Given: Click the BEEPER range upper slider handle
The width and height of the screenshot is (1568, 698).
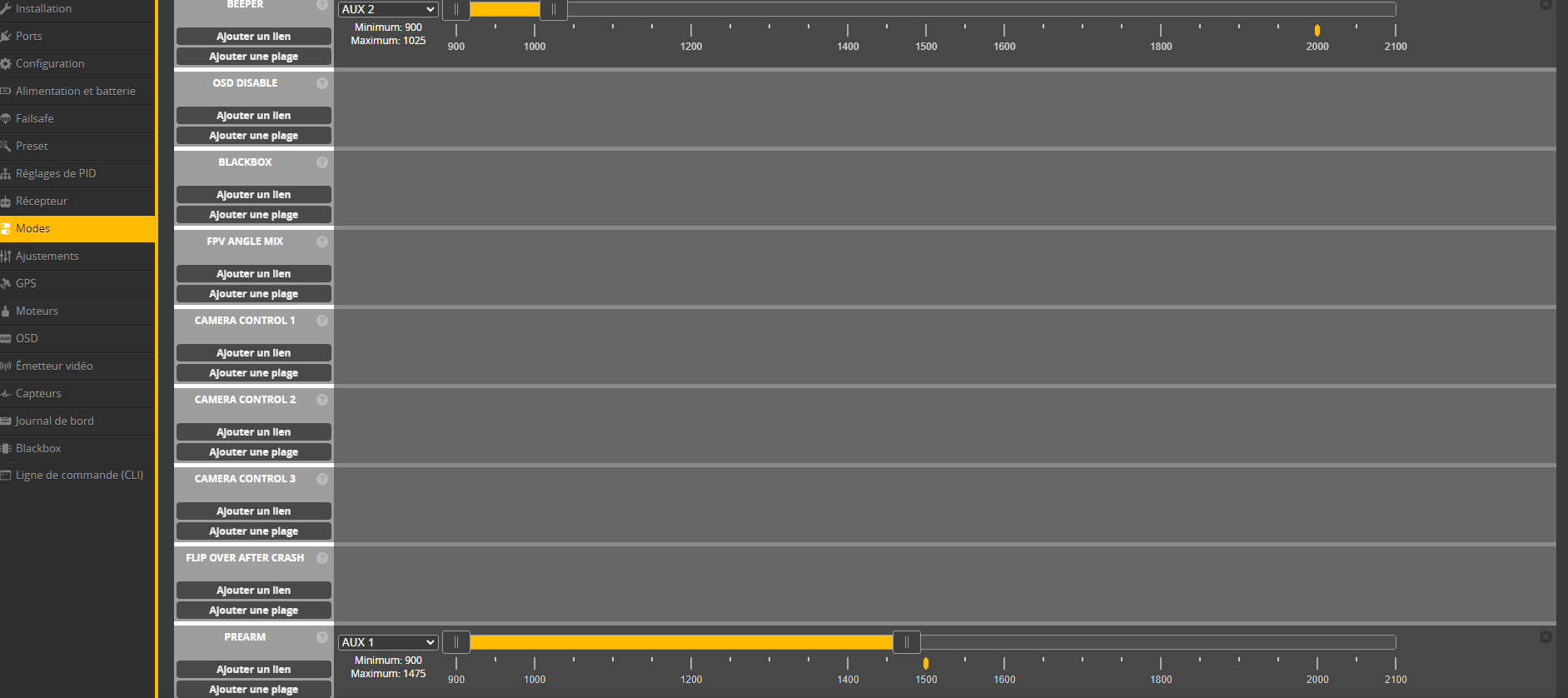Looking at the screenshot, I should point(554,9).
